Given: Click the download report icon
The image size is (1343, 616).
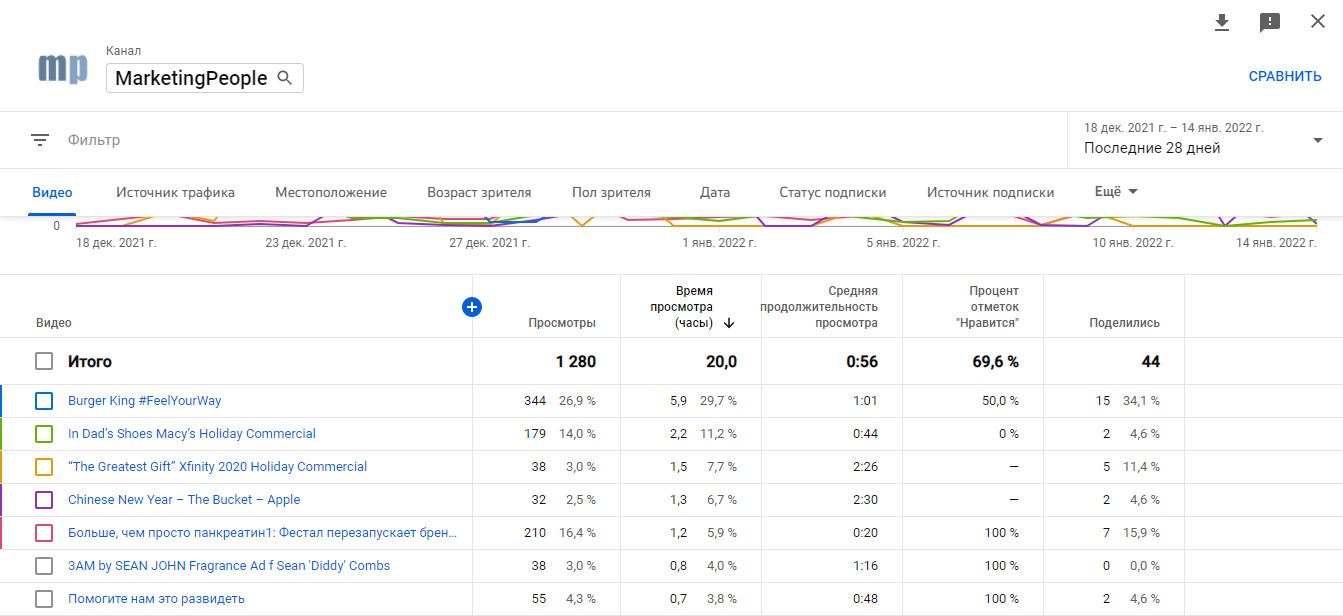Looking at the screenshot, I should (x=1221, y=22).
